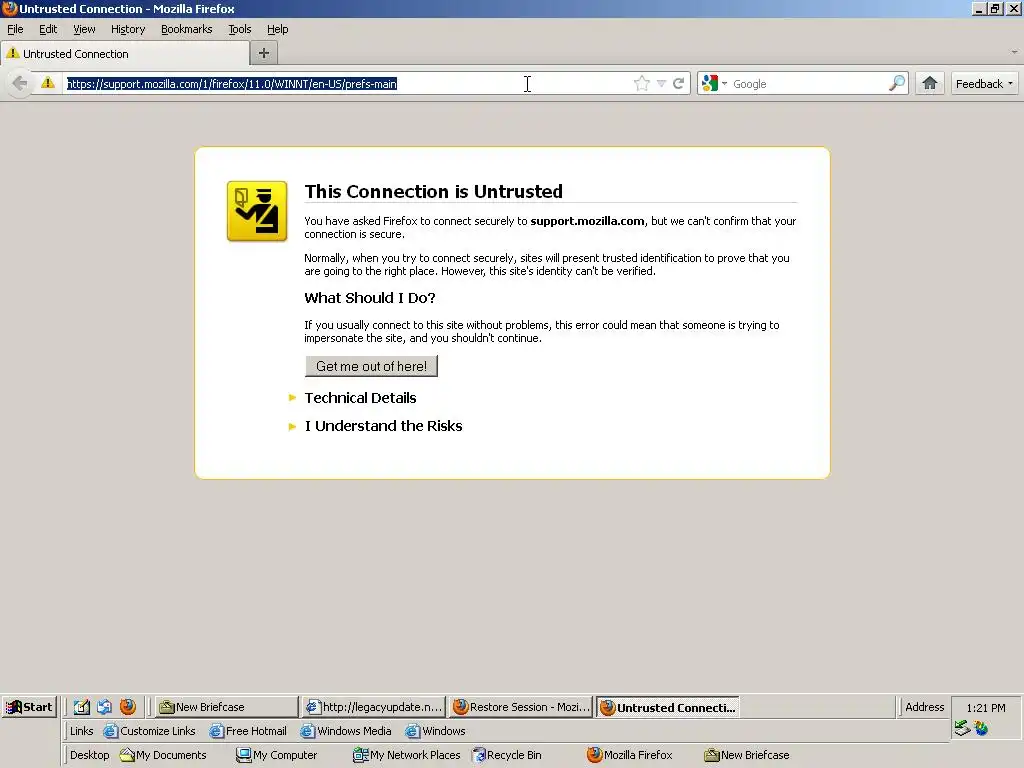Click the magnifier search icon
The image size is (1024, 768).
pyautogui.click(x=897, y=84)
